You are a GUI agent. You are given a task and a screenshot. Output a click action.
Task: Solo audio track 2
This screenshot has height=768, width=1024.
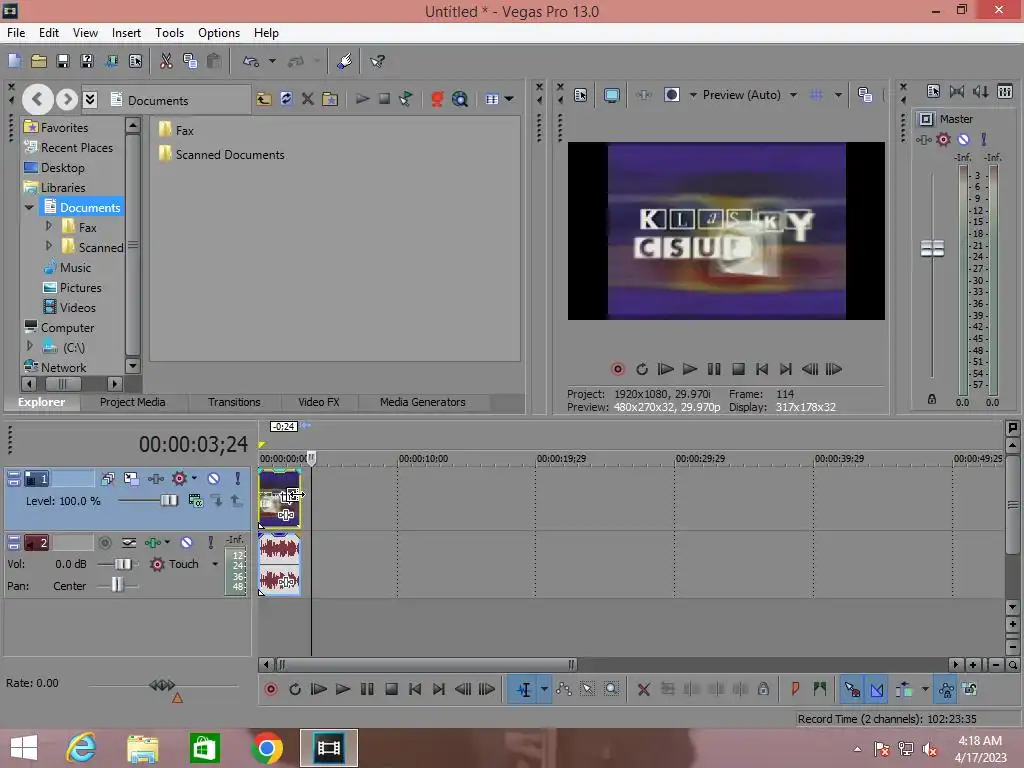tap(210, 543)
